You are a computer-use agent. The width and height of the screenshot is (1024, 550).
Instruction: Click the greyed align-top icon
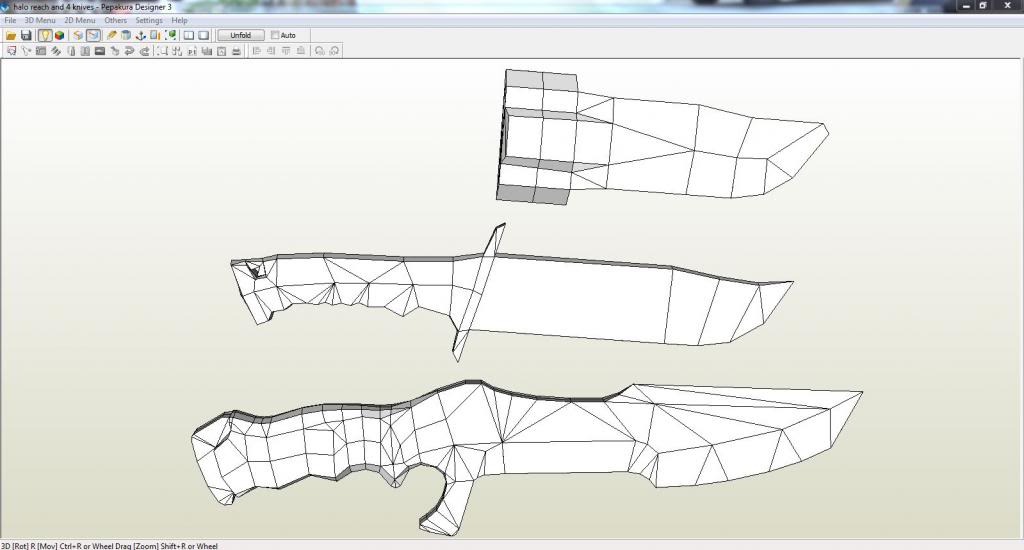(286, 51)
